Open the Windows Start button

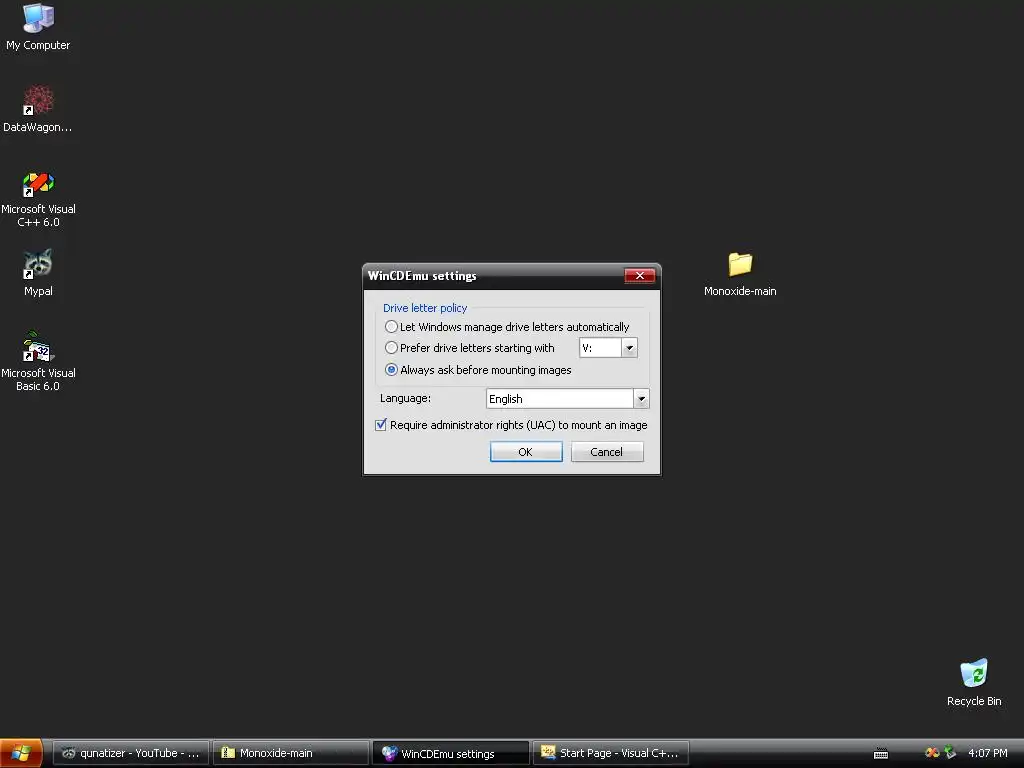[x=22, y=753]
